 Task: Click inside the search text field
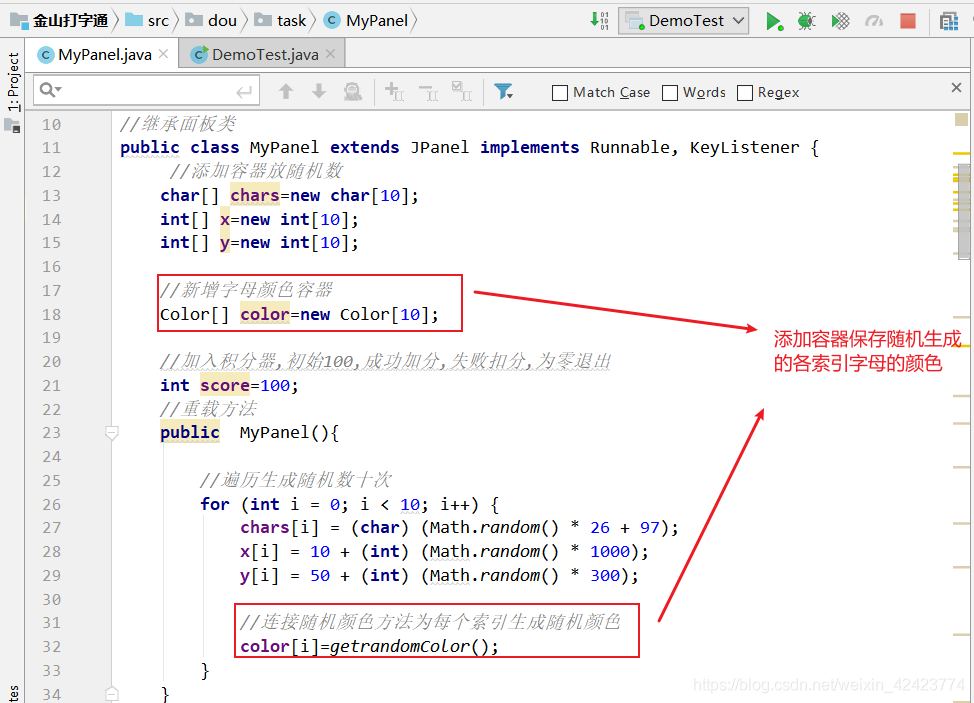click(x=149, y=91)
